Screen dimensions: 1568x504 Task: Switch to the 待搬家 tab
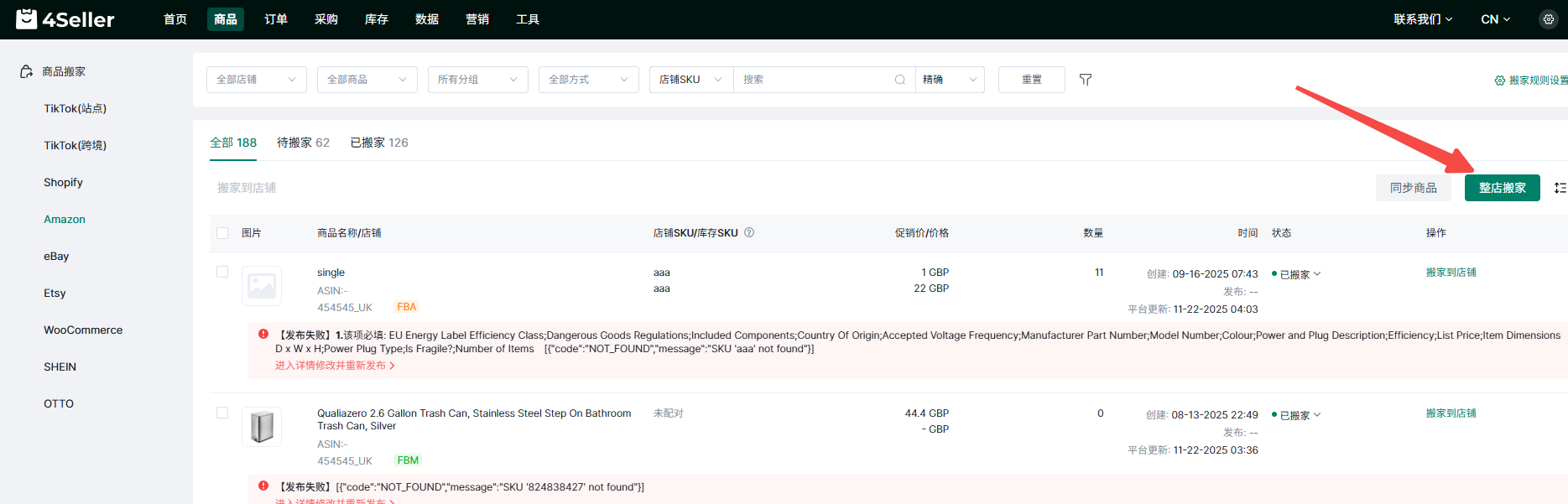pos(303,143)
